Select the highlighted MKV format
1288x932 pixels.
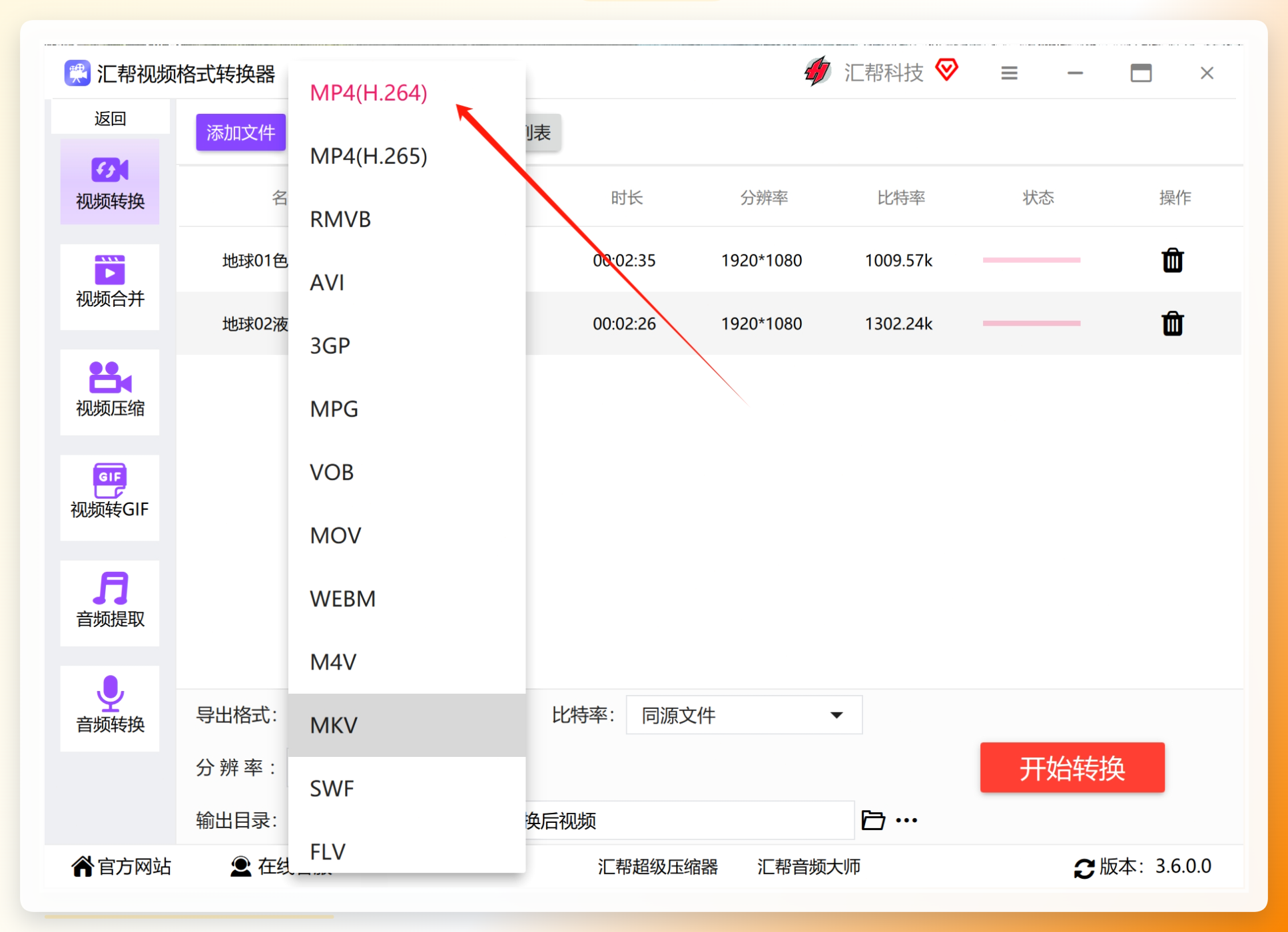[x=407, y=725]
